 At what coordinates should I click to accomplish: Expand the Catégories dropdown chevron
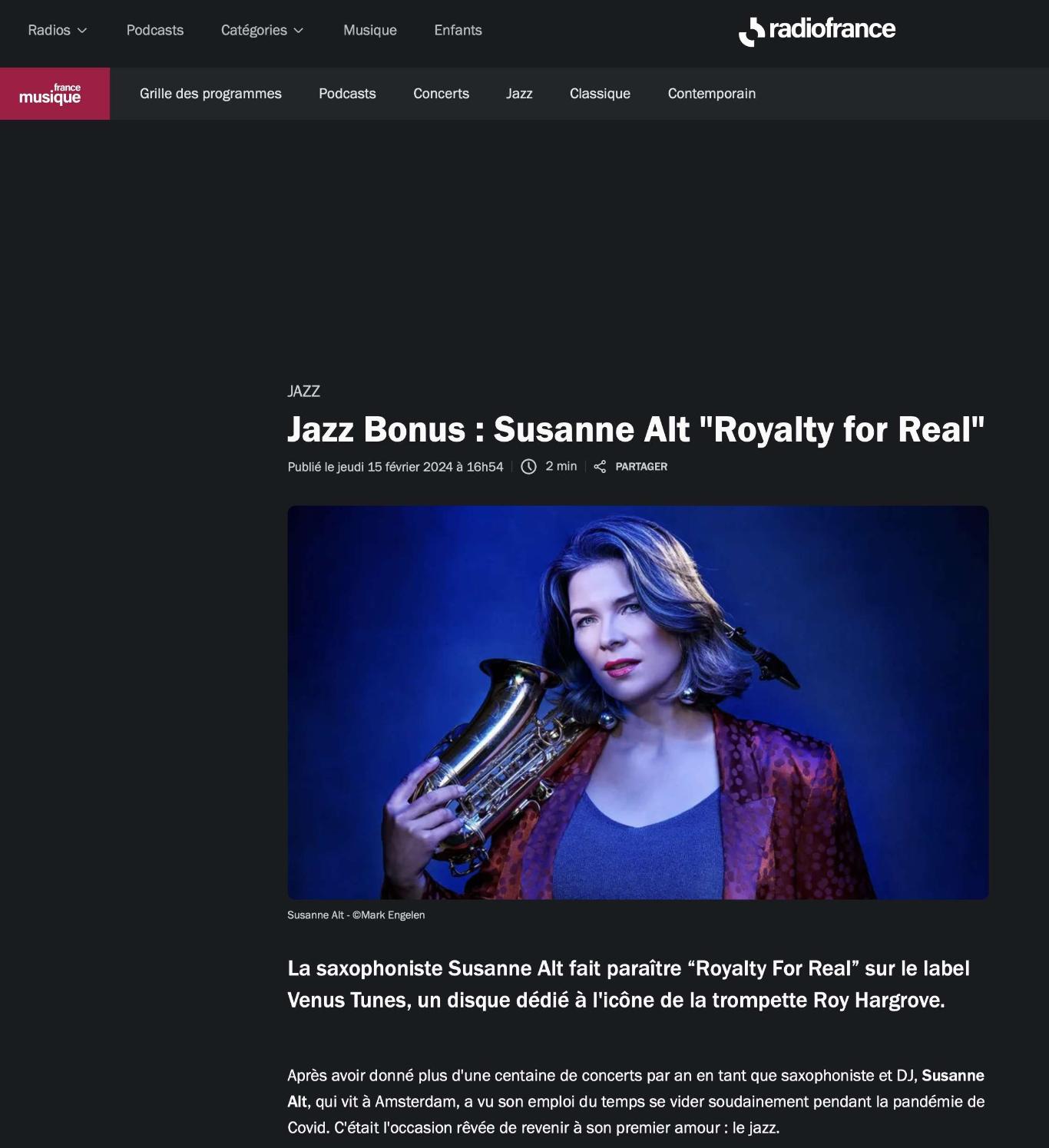[299, 31]
